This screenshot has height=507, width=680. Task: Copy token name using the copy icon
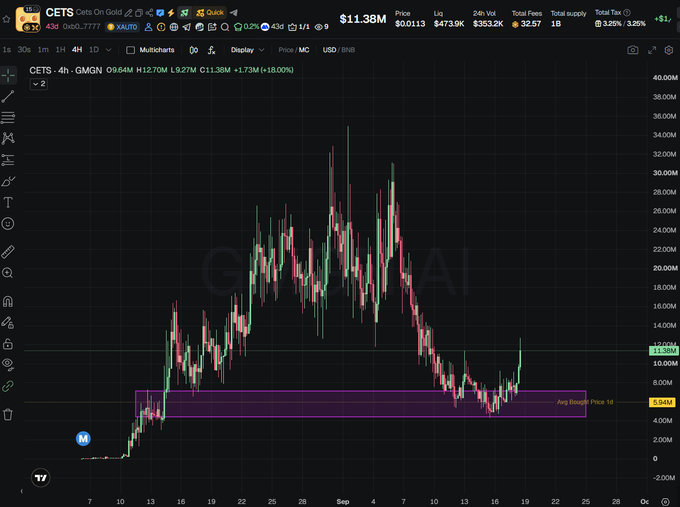pyautogui.click(x=139, y=13)
